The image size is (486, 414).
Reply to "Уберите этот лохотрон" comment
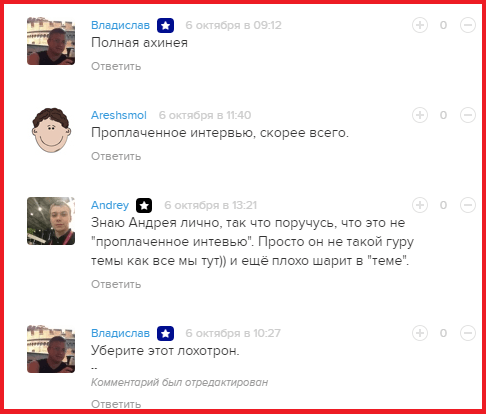[x=116, y=404]
